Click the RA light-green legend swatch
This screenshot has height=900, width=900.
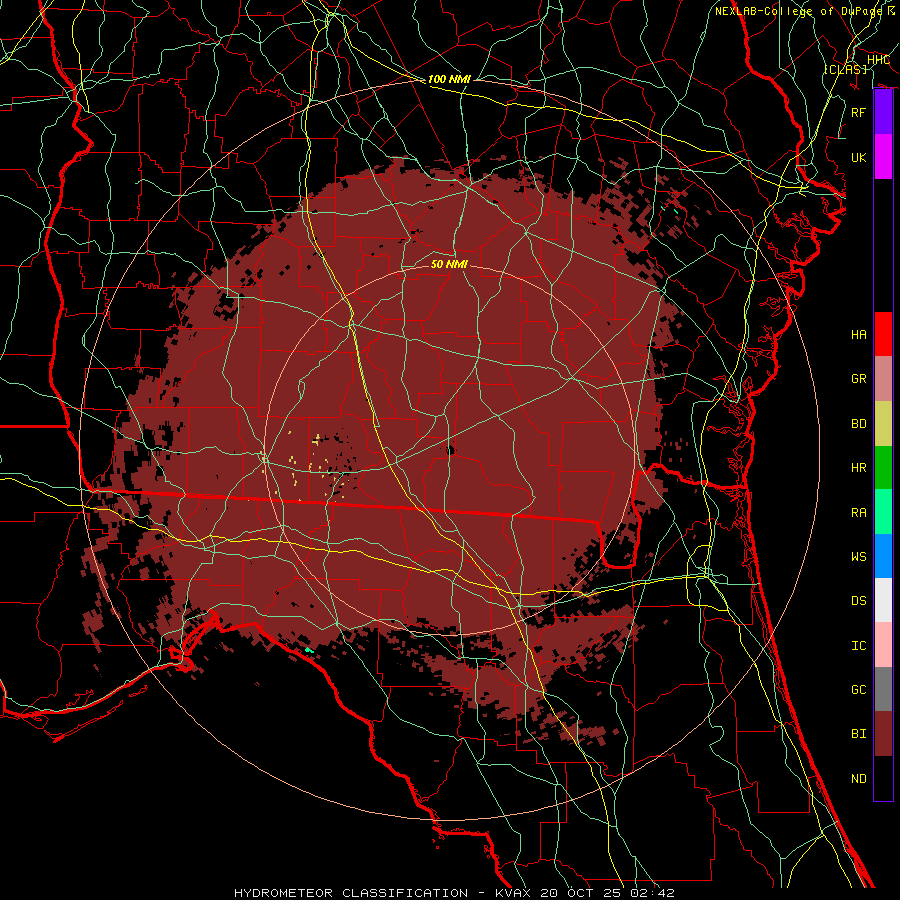click(883, 512)
